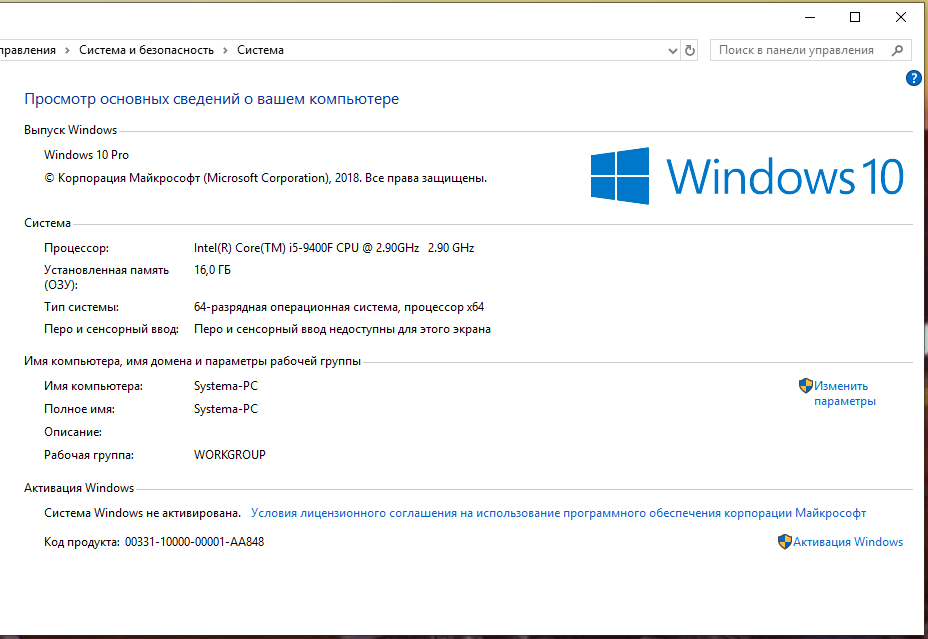Click the Просмотр основных сведений heading
The height and width of the screenshot is (639, 928).
(211, 99)
